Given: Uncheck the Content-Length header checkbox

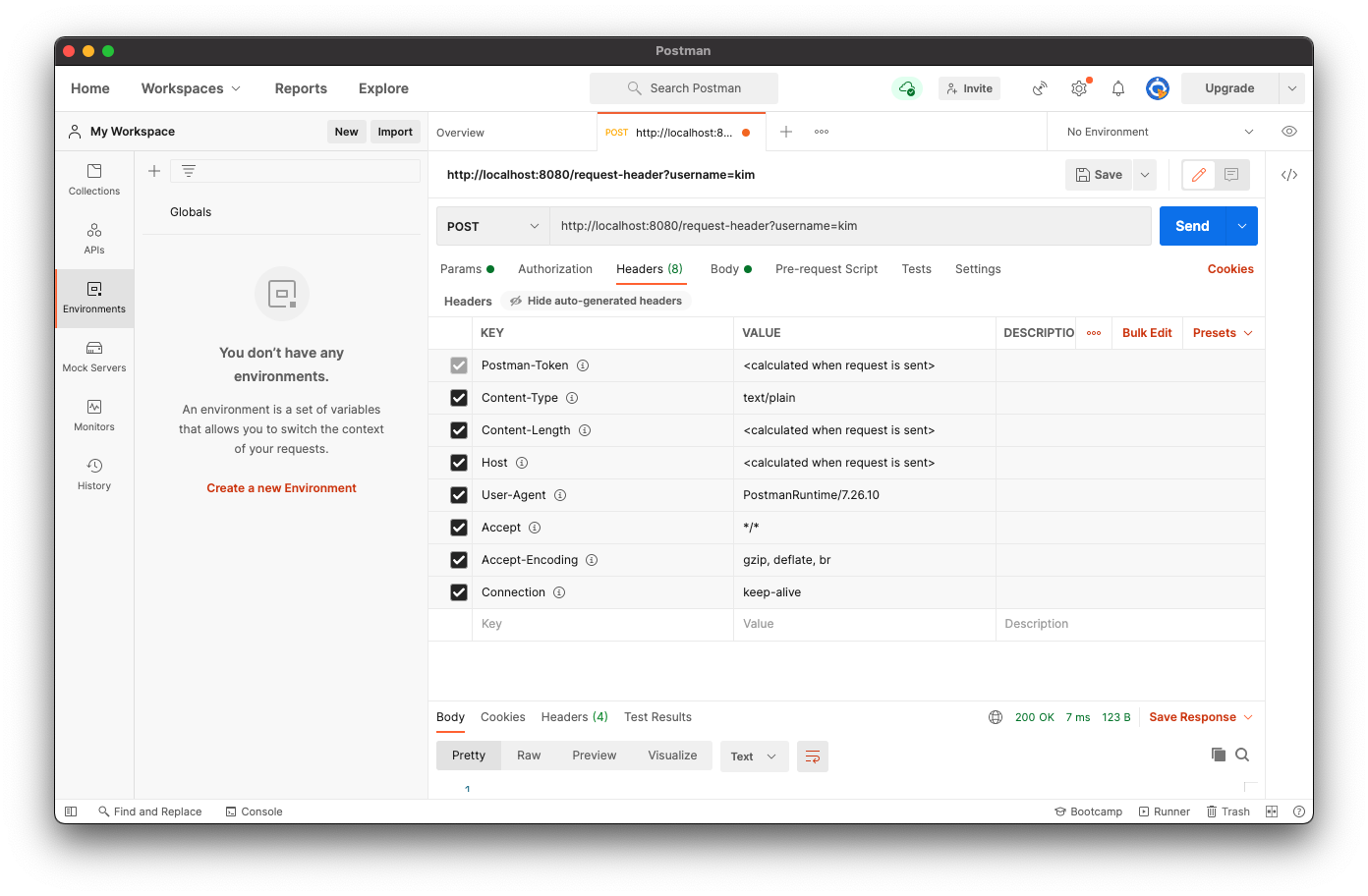Looking at the screenshot, I should coord(459,430).
